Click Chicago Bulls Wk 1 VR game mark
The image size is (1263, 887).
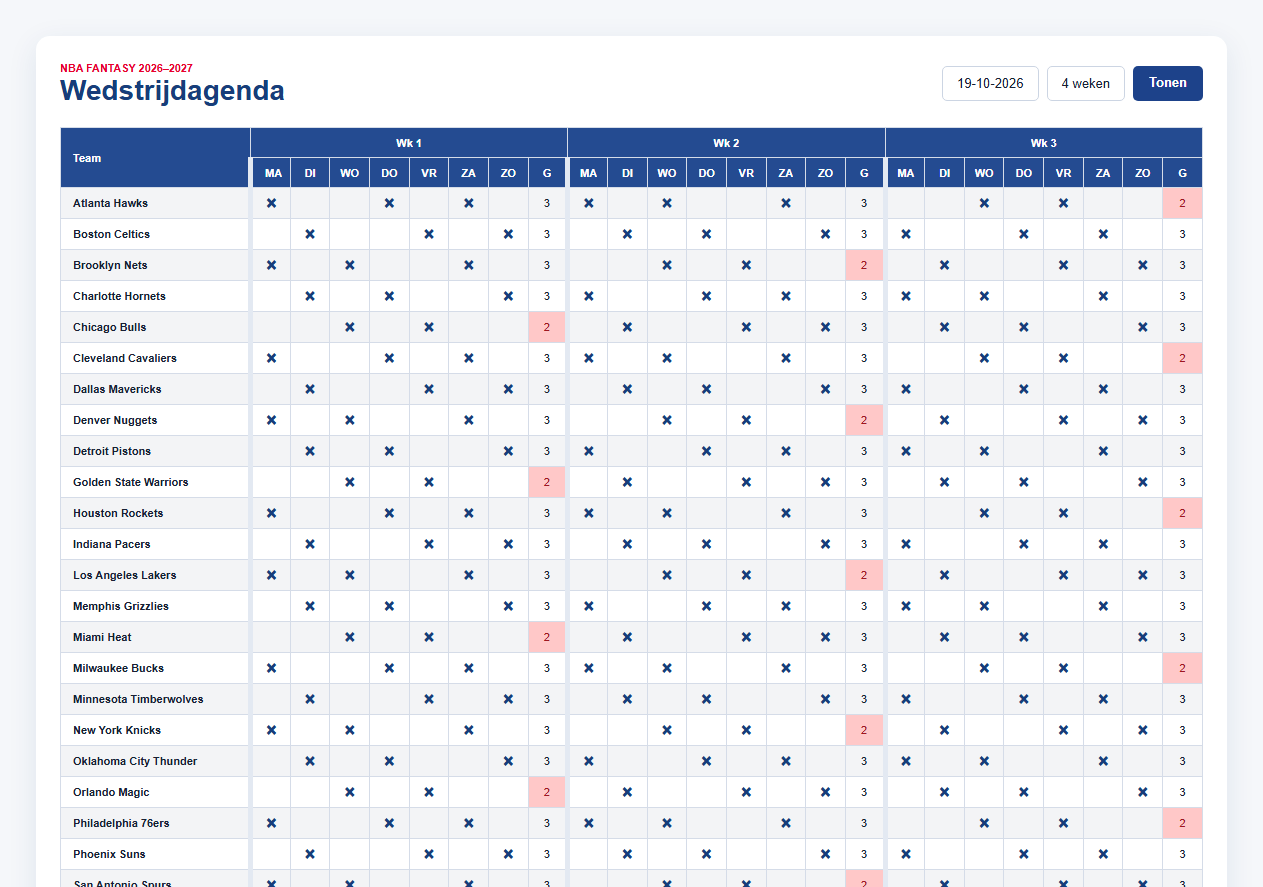[429, 327]
